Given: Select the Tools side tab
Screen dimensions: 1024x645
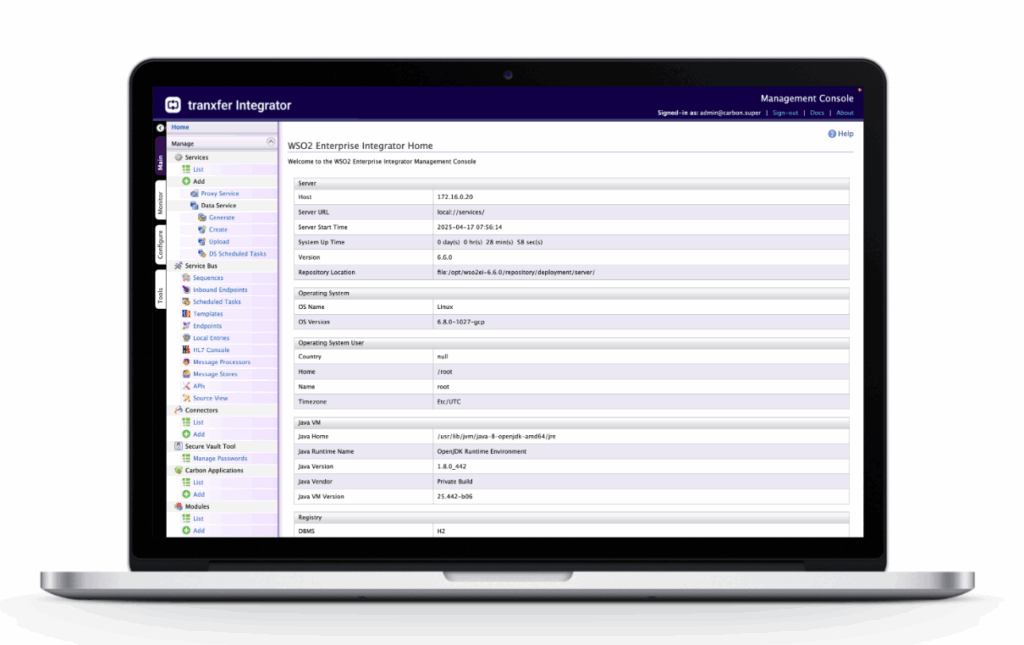Looking at the screenshot, I should click(x=160, y=295).
